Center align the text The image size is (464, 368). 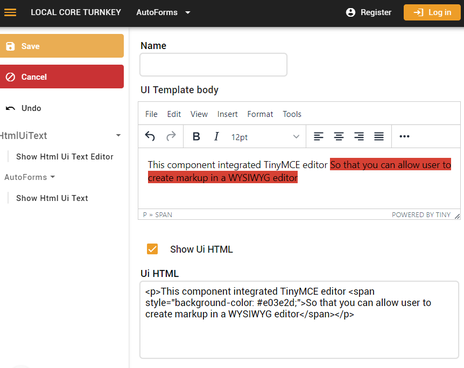[339, 136]
